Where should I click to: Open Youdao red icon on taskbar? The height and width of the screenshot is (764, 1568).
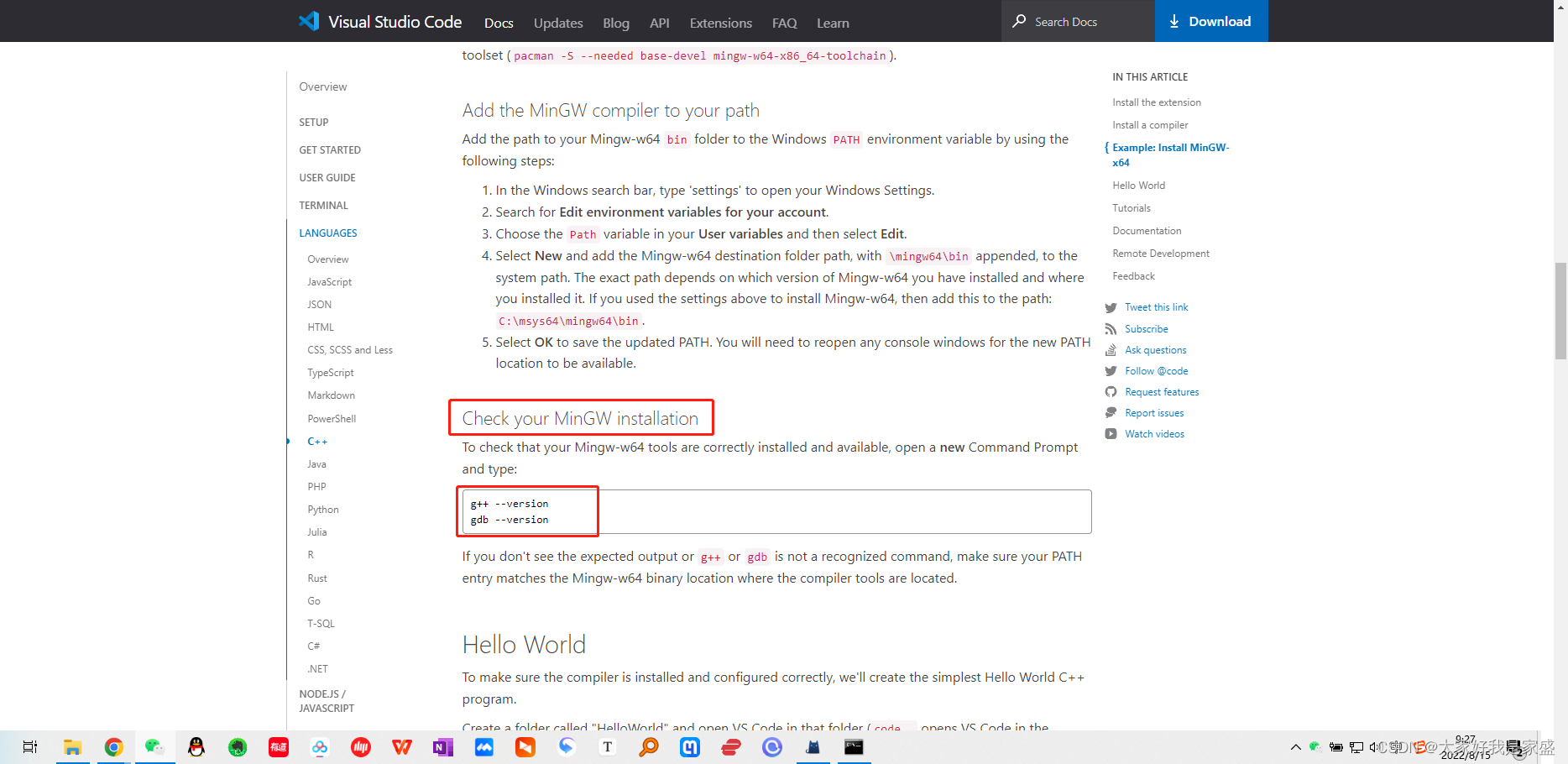pyautogui.click(x=279, y=747)
